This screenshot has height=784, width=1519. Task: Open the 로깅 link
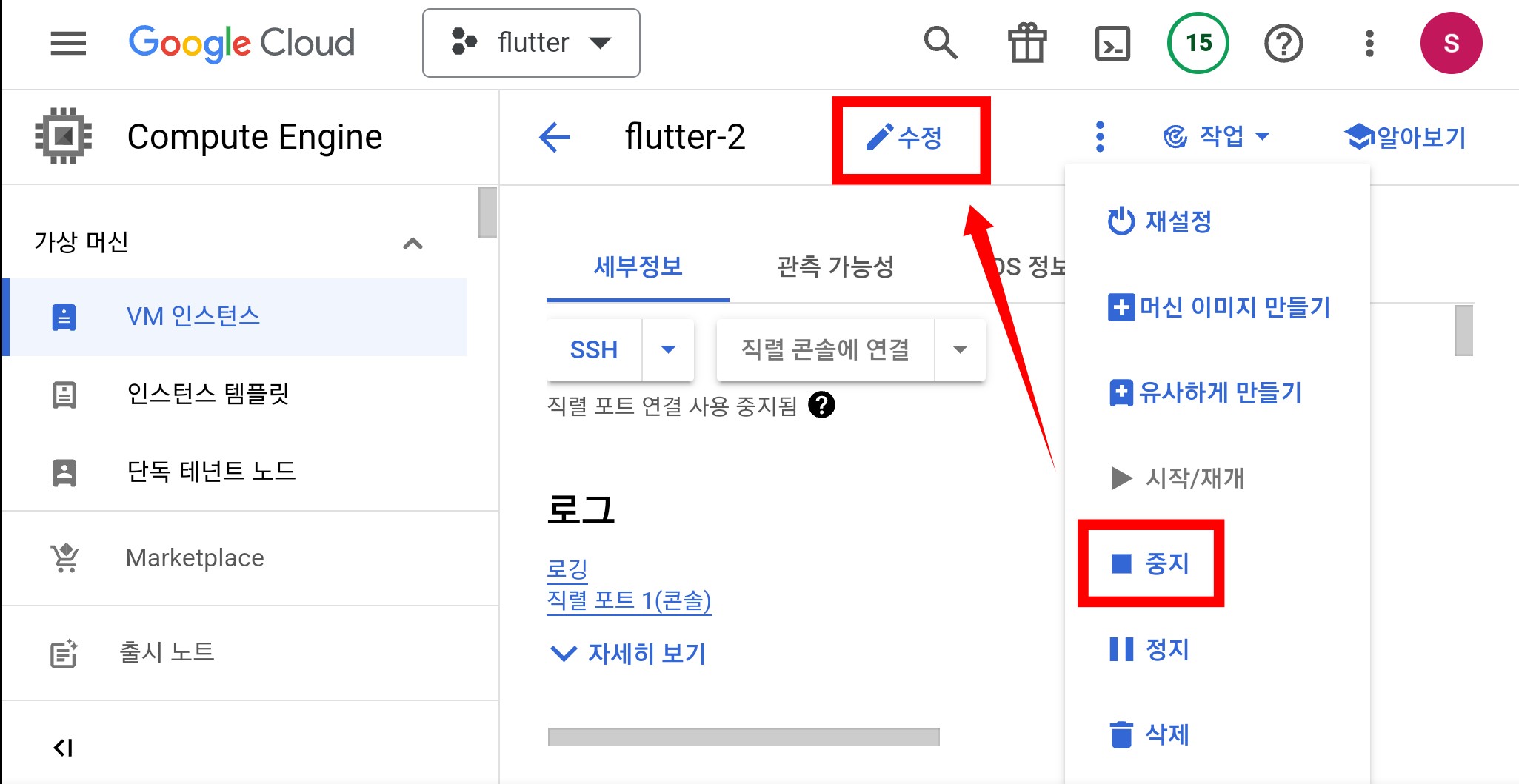click(x=567, y=569)
